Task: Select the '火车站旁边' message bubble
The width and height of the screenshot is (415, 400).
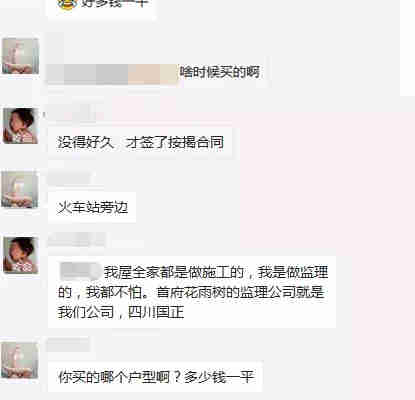Action: 92,207
